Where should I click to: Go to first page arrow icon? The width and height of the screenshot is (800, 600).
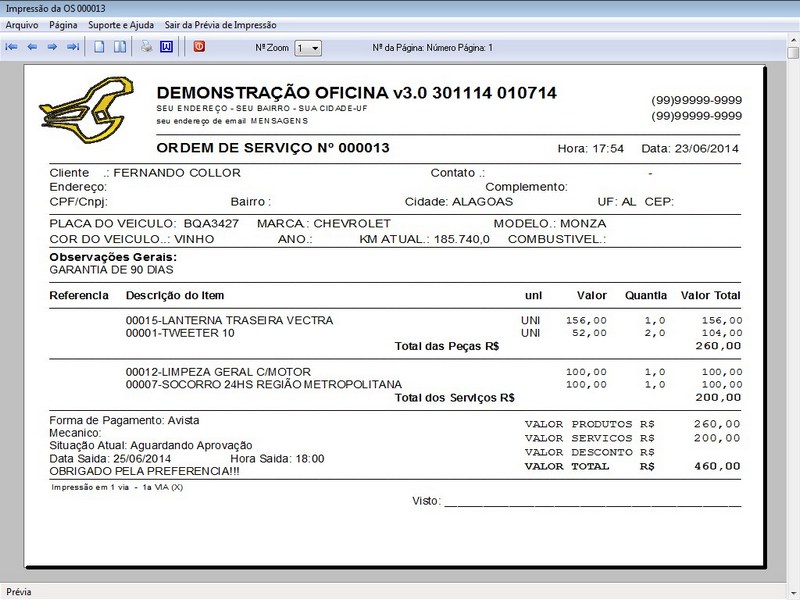[11, 47]
